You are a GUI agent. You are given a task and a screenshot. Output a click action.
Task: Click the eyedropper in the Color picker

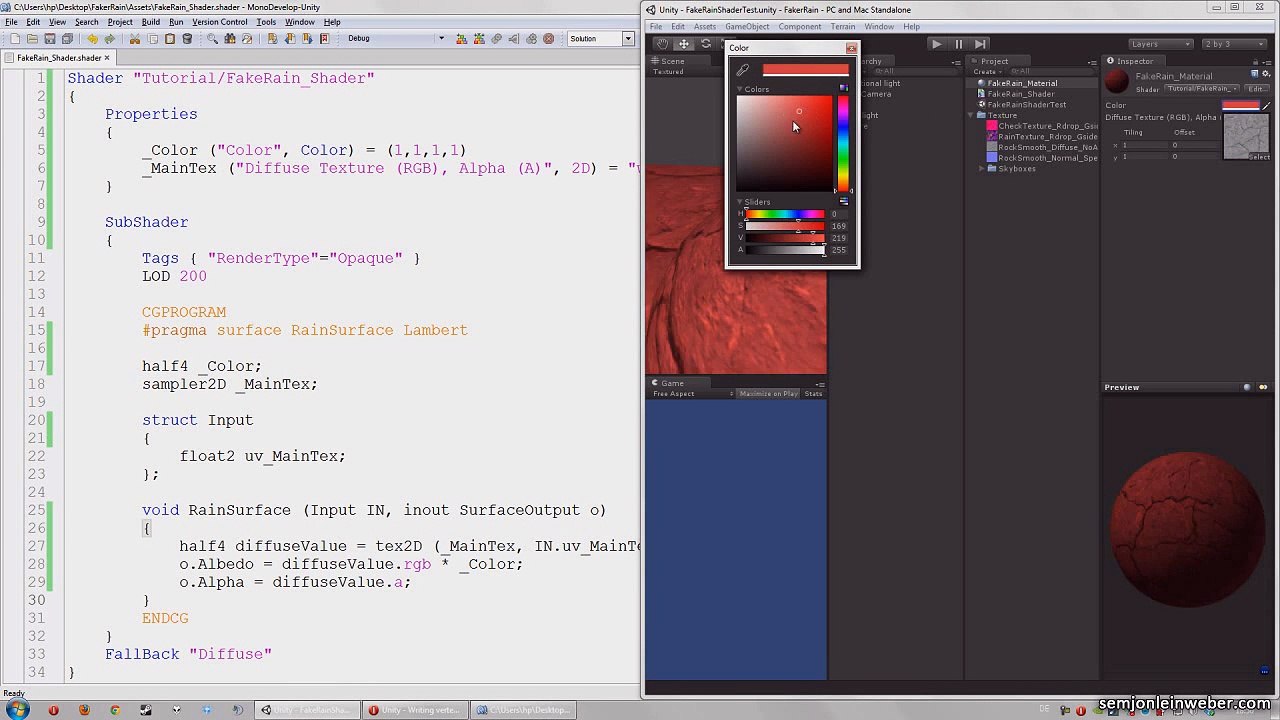pyautogui.click(x=742, y=70)
